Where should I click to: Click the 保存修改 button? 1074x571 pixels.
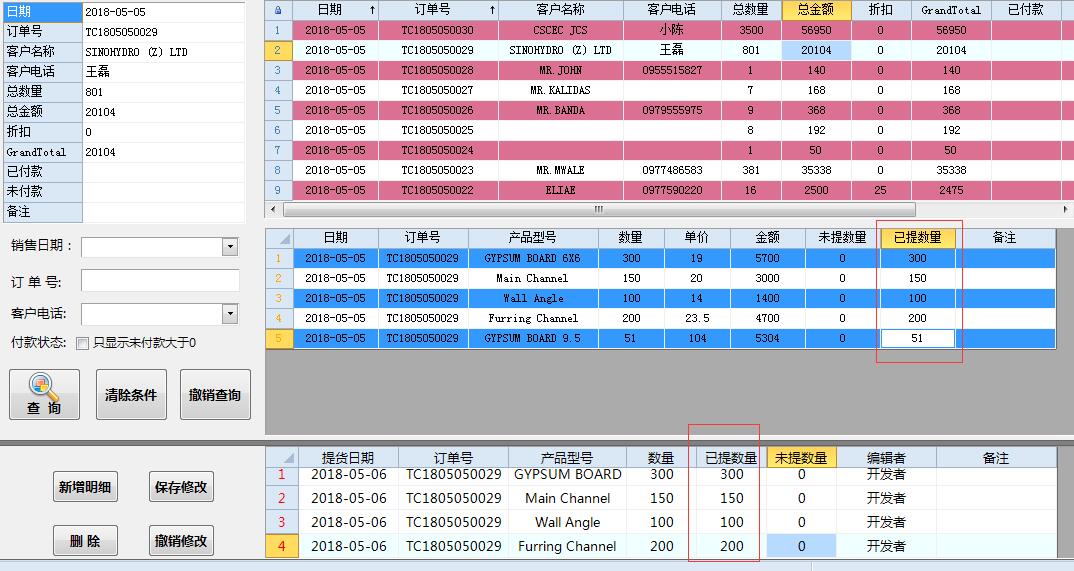coord(181,487)
